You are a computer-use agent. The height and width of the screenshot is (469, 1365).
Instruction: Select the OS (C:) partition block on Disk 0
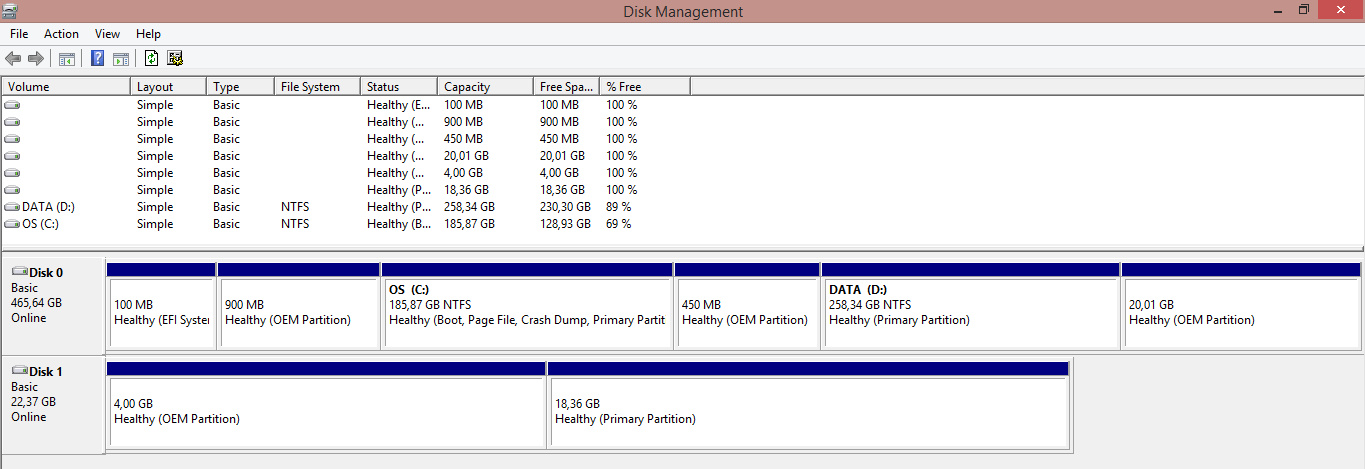(526, 312)
